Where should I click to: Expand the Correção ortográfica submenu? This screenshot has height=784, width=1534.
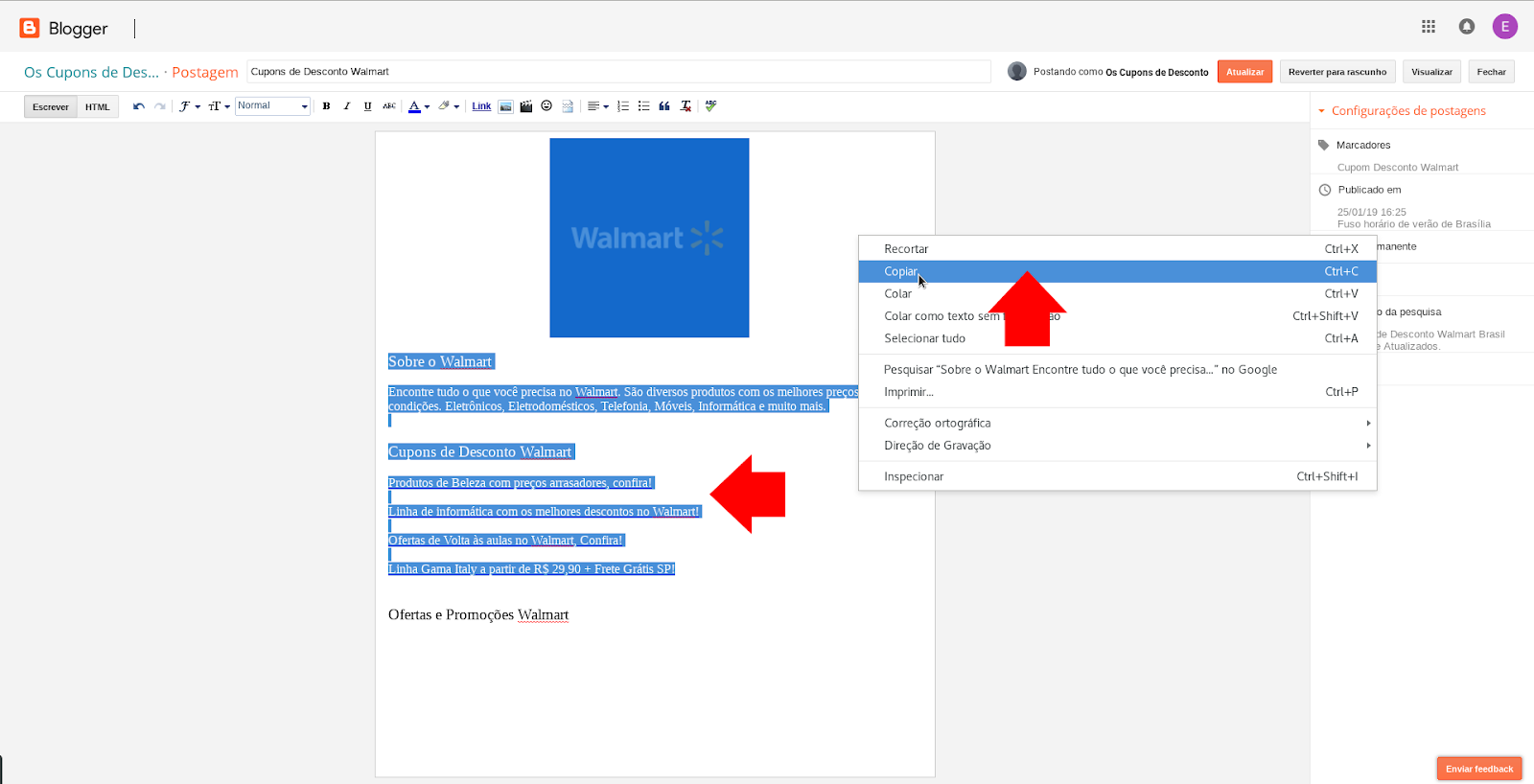point(1117,424)
